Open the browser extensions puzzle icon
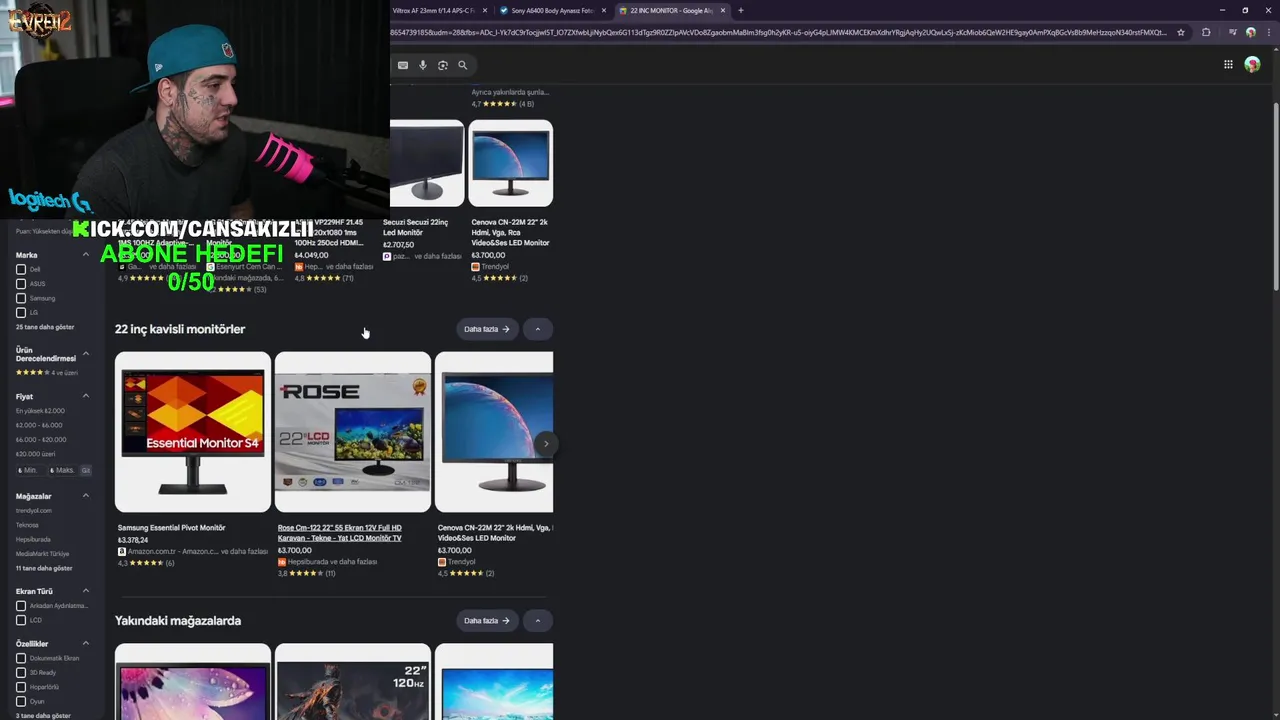 pyautogui.click(x=1206, y=32)
